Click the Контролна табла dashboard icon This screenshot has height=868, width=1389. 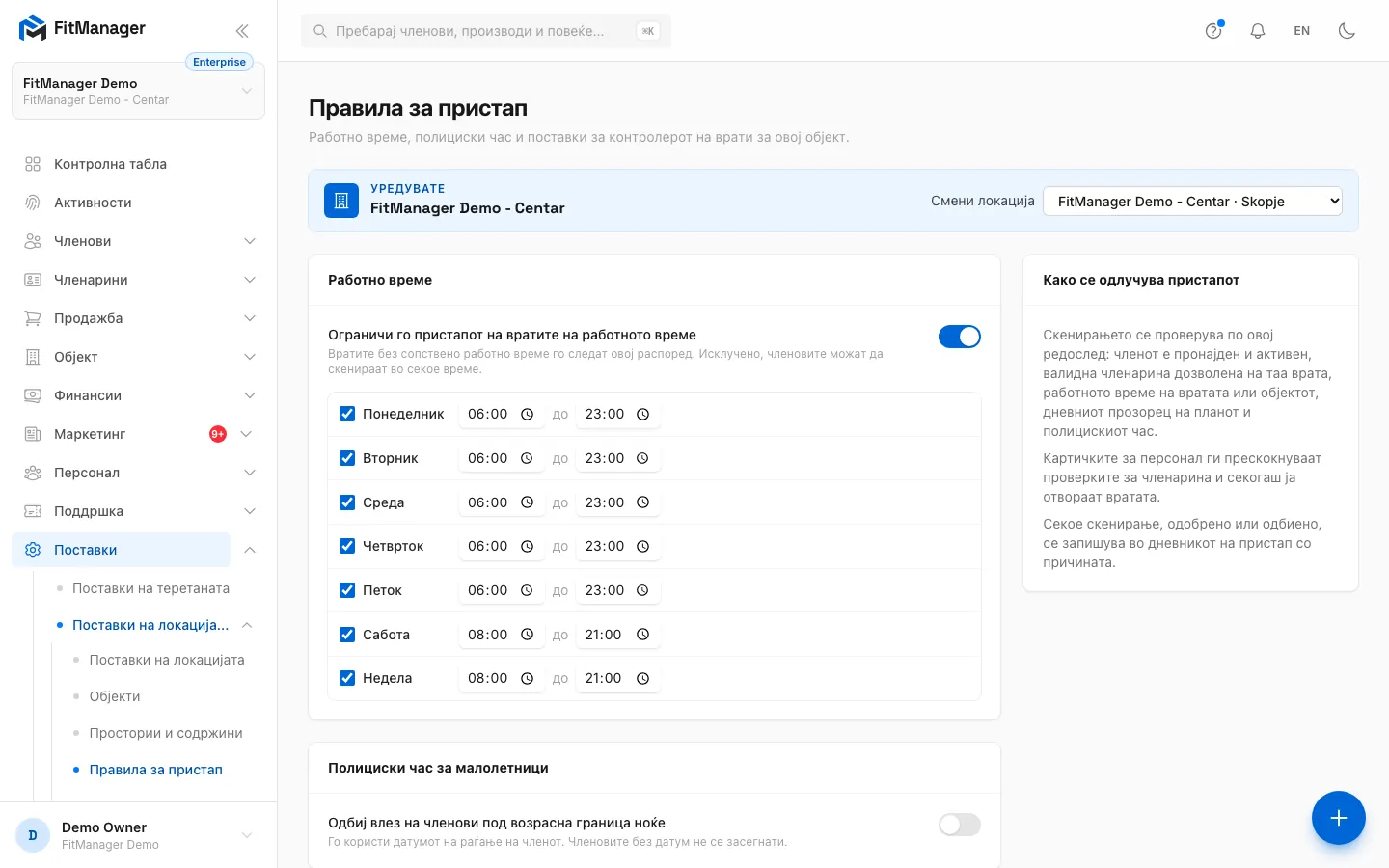point(33,164)
